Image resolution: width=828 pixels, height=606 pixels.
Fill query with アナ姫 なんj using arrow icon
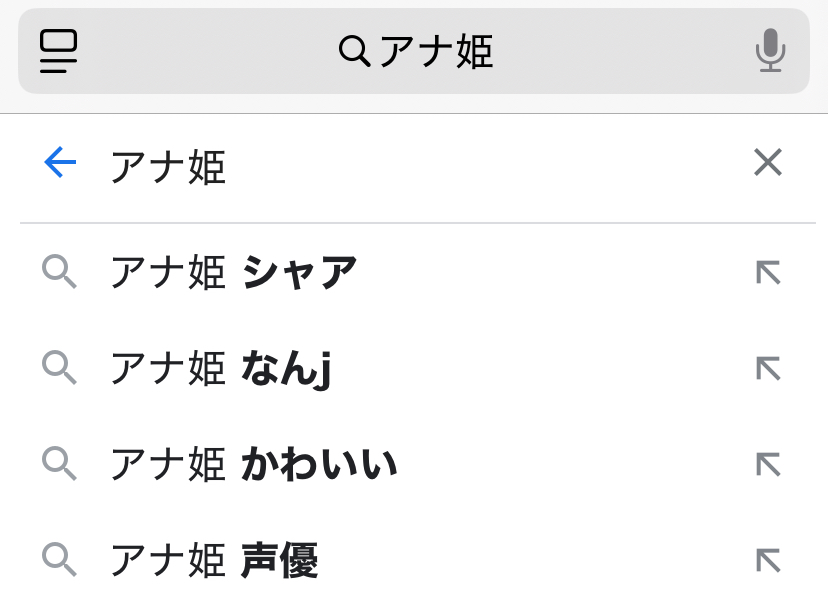[768, 368]
